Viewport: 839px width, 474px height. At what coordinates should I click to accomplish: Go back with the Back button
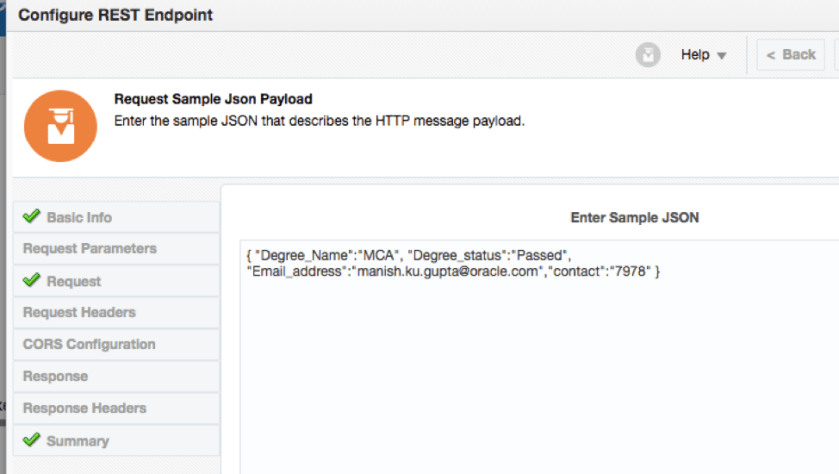[x=790, y=54]
